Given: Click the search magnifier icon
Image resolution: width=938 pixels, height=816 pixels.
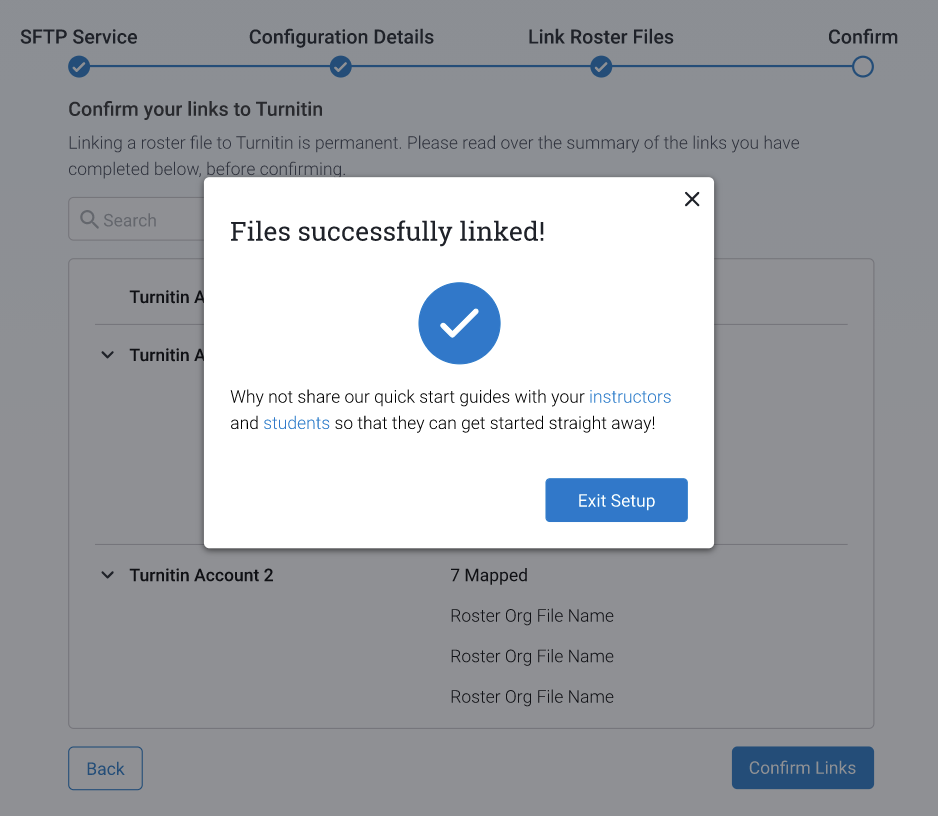Looking at the screenshot, I should tap(89, 220).
